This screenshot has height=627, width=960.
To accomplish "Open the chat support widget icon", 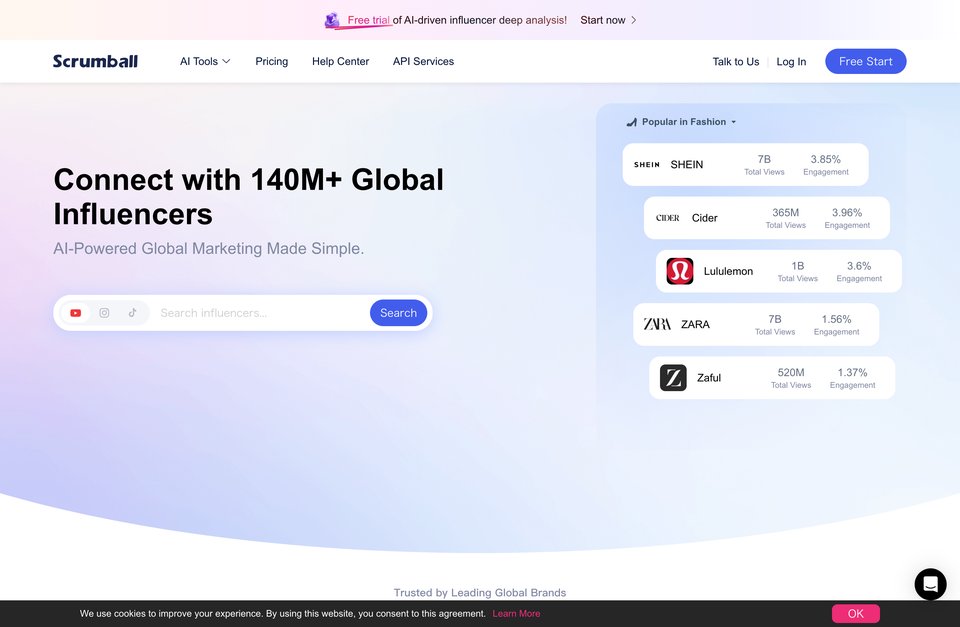I will tap(930, 584).
